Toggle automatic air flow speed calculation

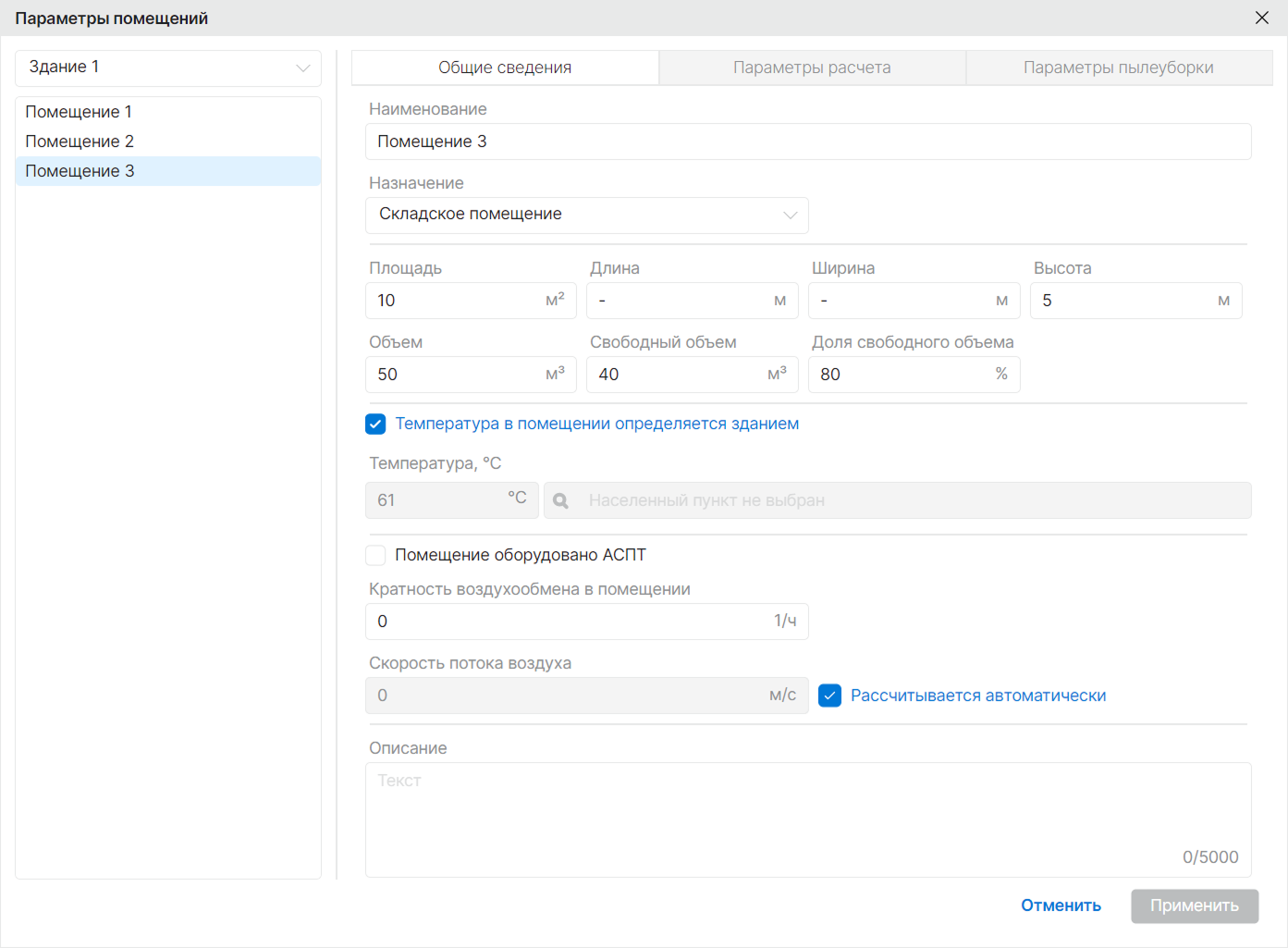point(830,696)
